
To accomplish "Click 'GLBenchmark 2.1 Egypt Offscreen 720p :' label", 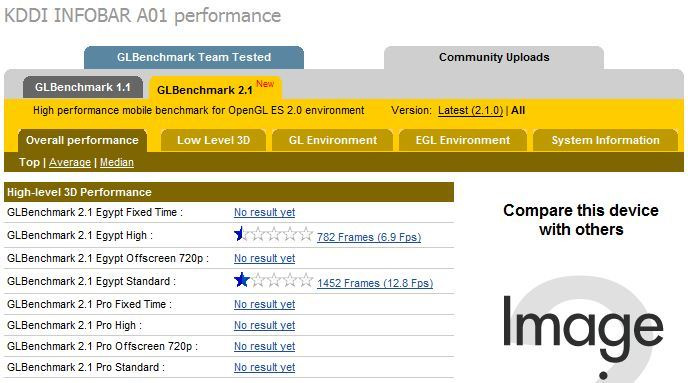I will click(x=108, y=258).
